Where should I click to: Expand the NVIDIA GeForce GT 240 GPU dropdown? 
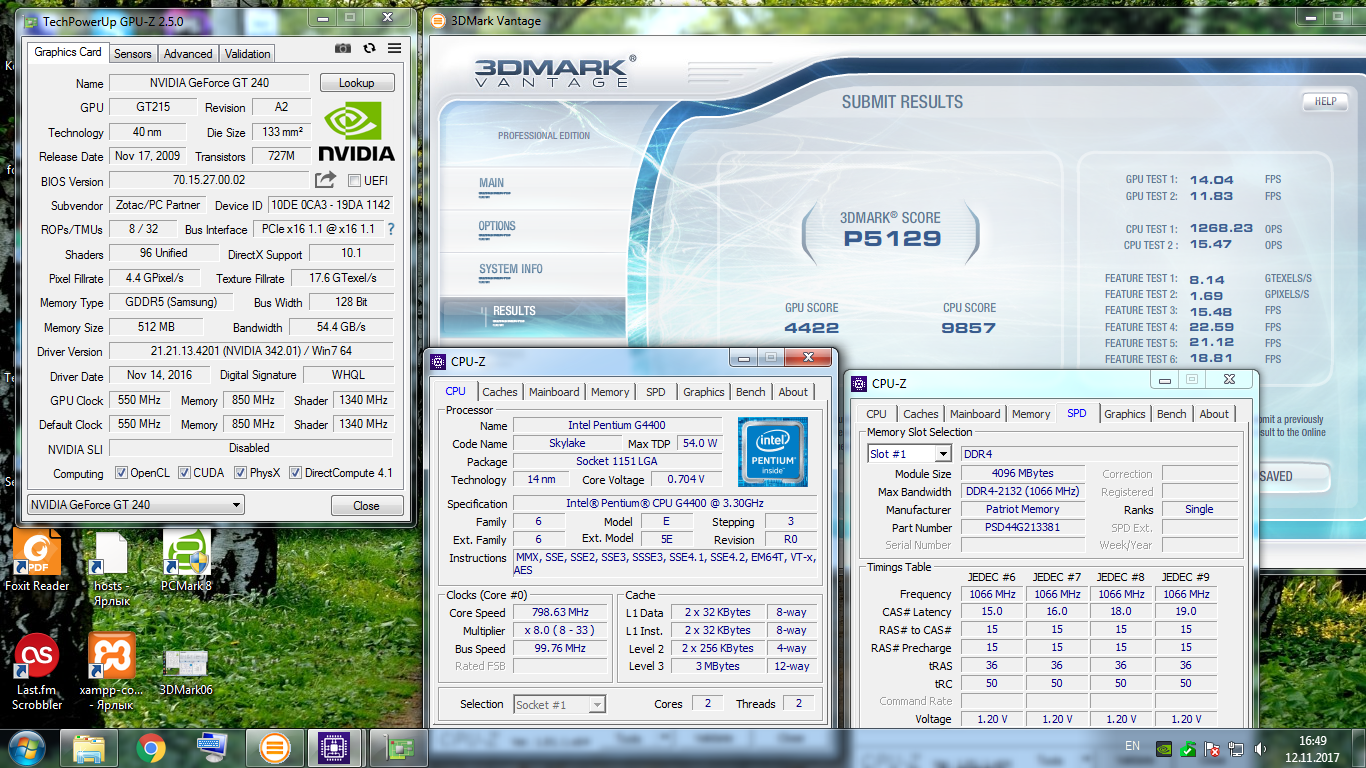click(135, 505)
